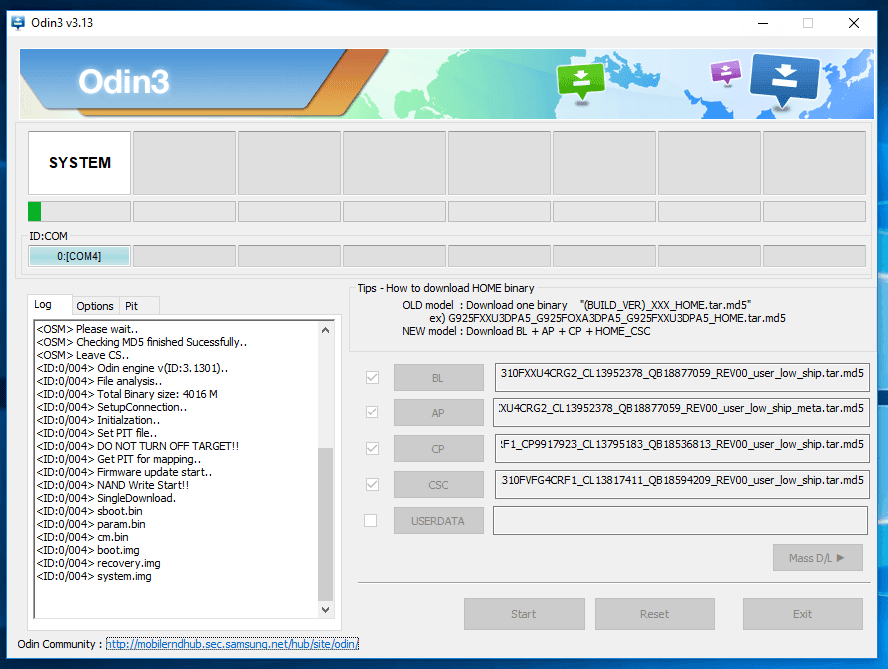The image size is (888, 669).
Task: Close the Odin3 window
Action: tap(853, 23)
